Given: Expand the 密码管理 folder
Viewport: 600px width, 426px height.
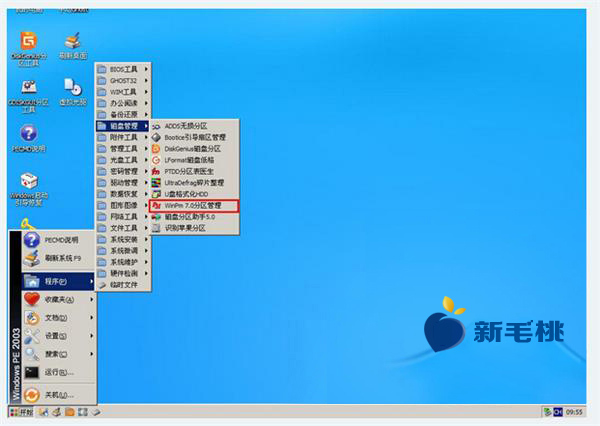Looking at the screenshot, I should [x=123, y=171].
